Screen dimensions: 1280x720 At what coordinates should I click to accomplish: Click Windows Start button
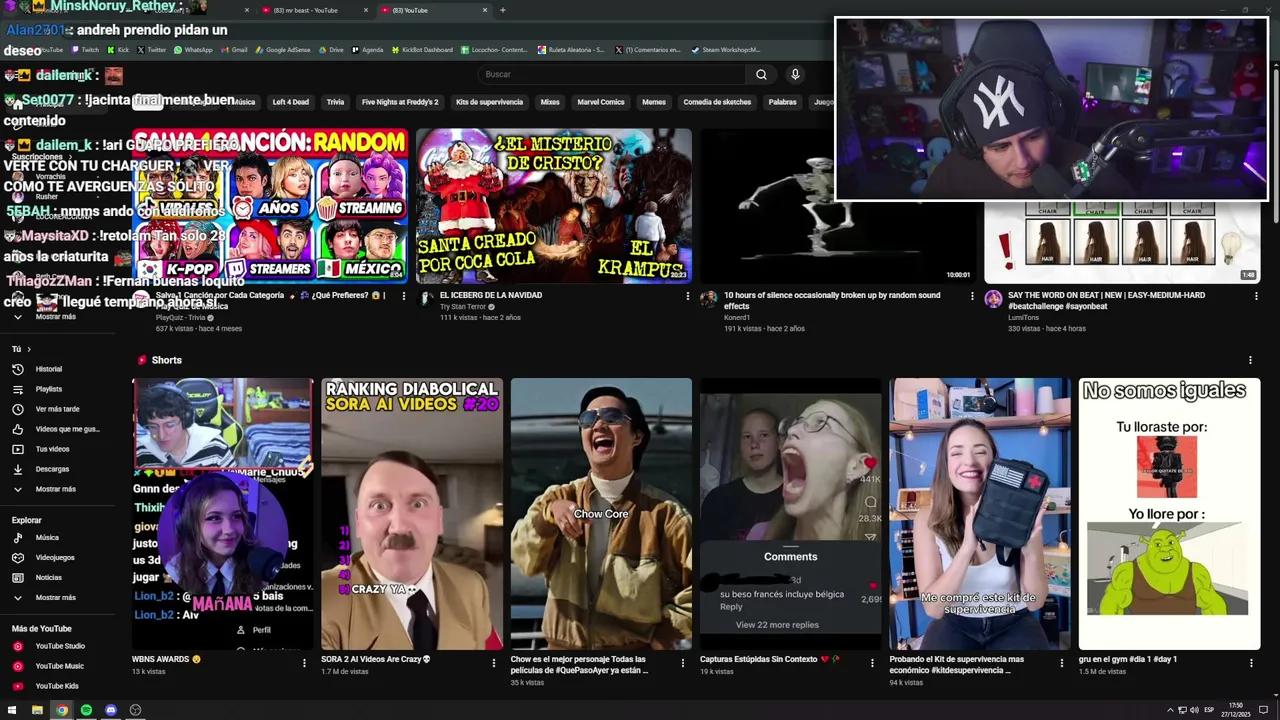coord(12,710)
